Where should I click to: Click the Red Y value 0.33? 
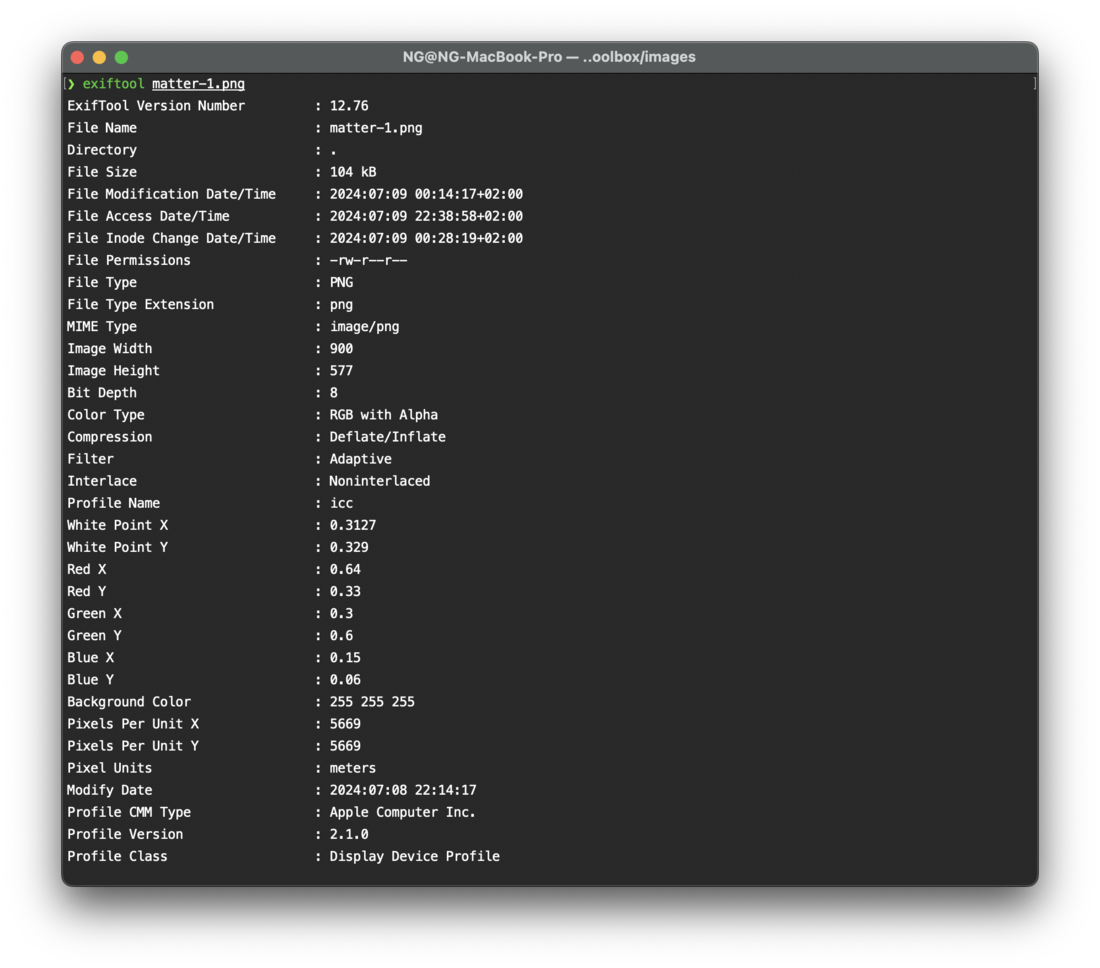[x=345, y=591]
